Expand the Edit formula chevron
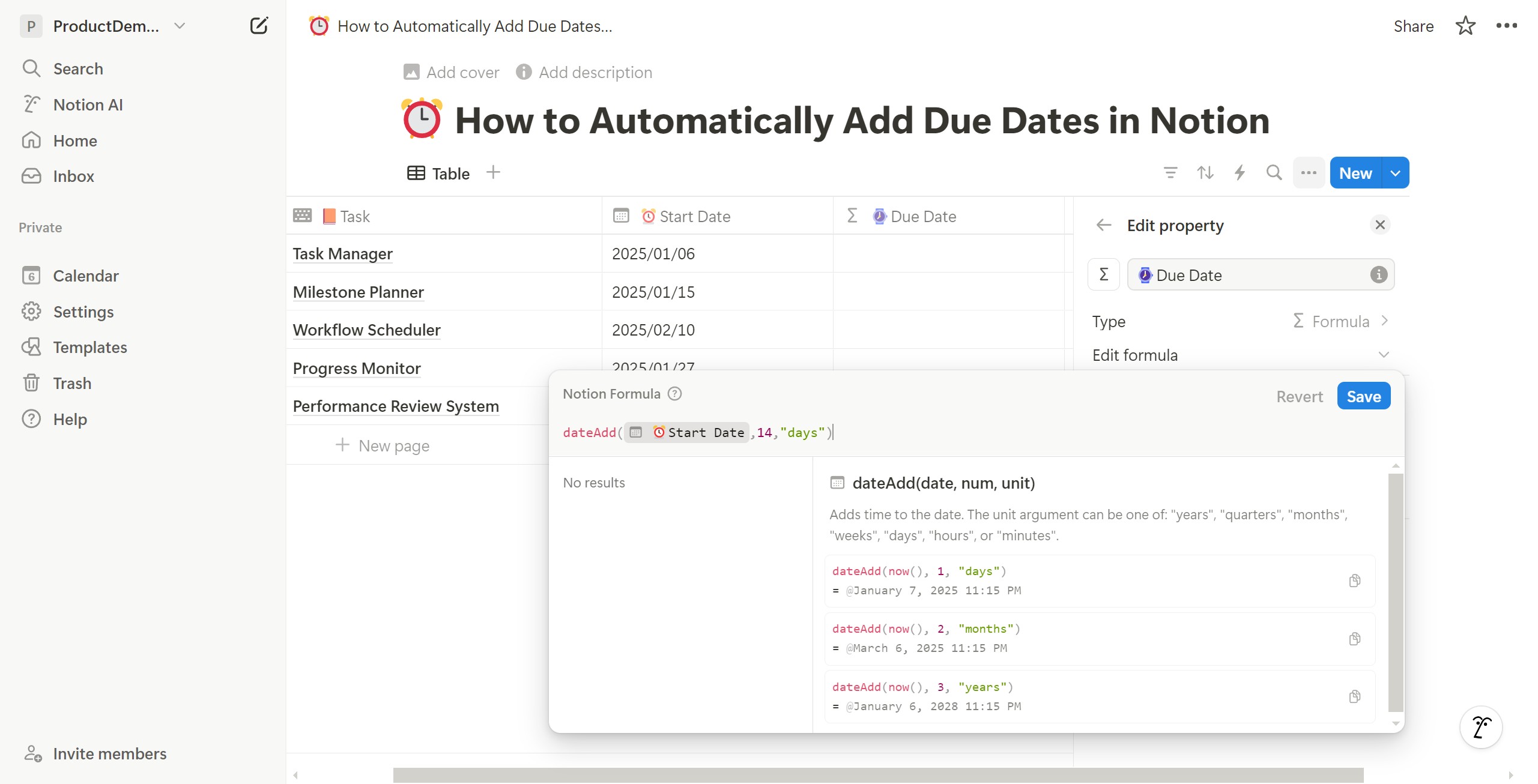 1384,355
